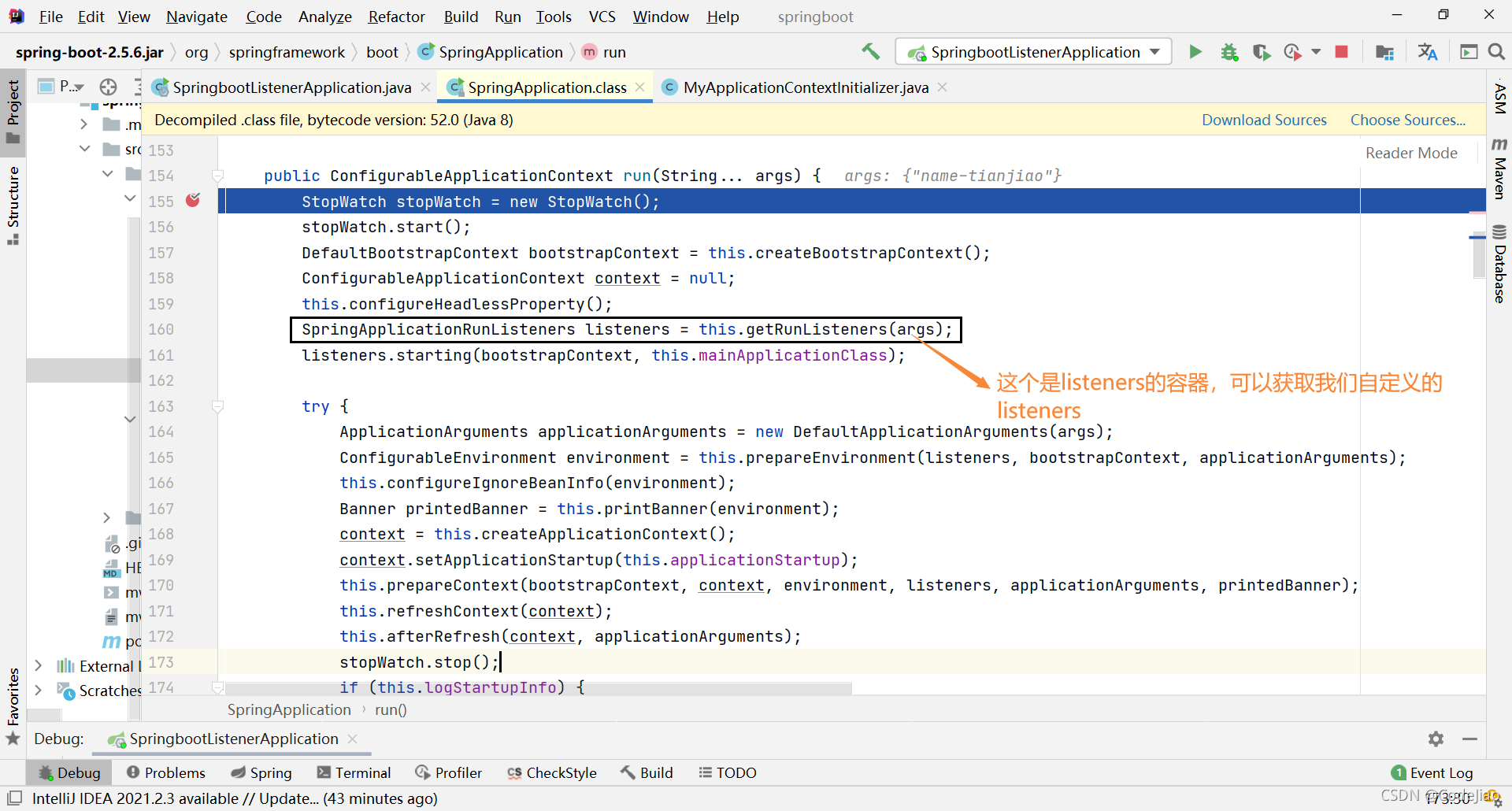Click the editor vertical scrollbar thumb
Image resolution: width=1512 pixels, height=811 pixels.
pos(1479,257)
